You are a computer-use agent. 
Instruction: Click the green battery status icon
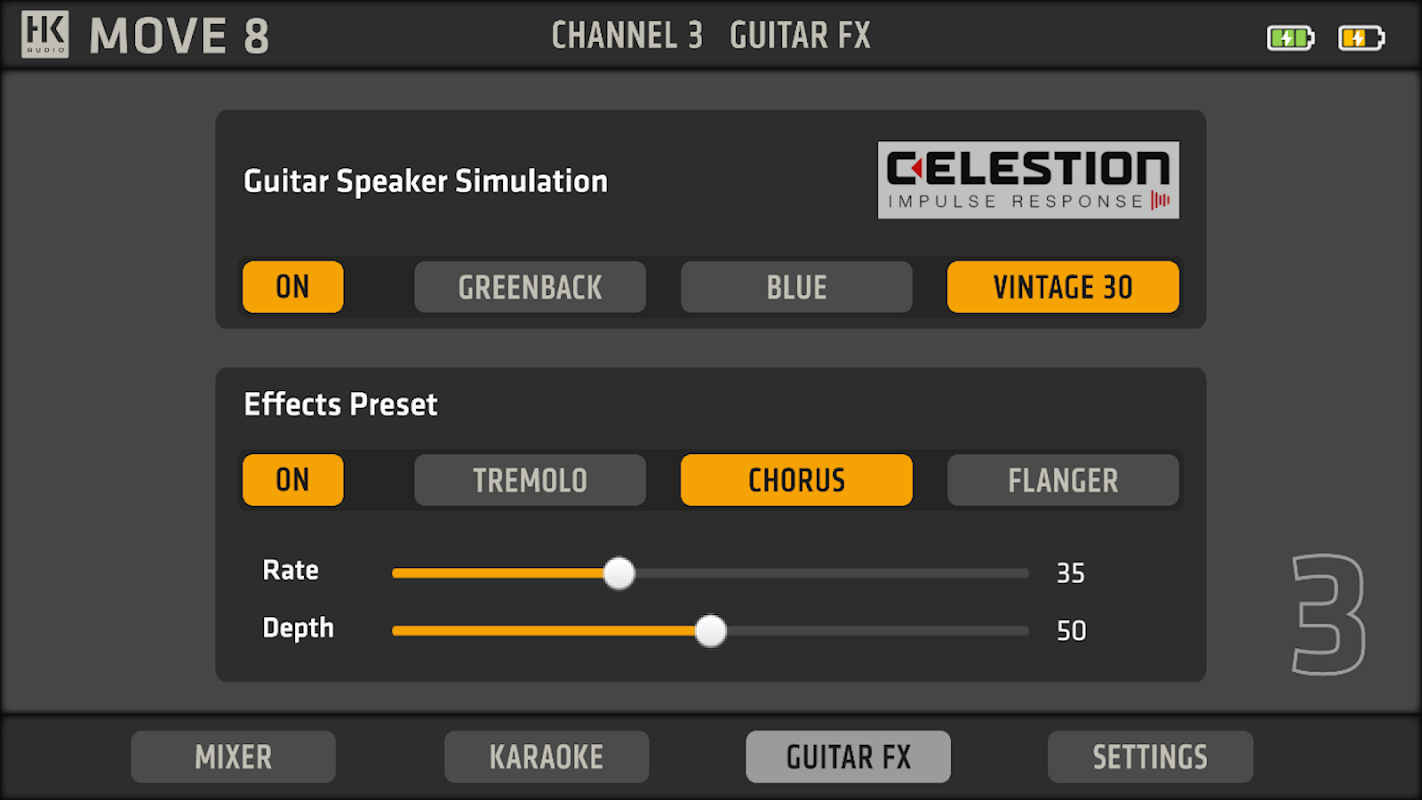[x=1290, y=39]
